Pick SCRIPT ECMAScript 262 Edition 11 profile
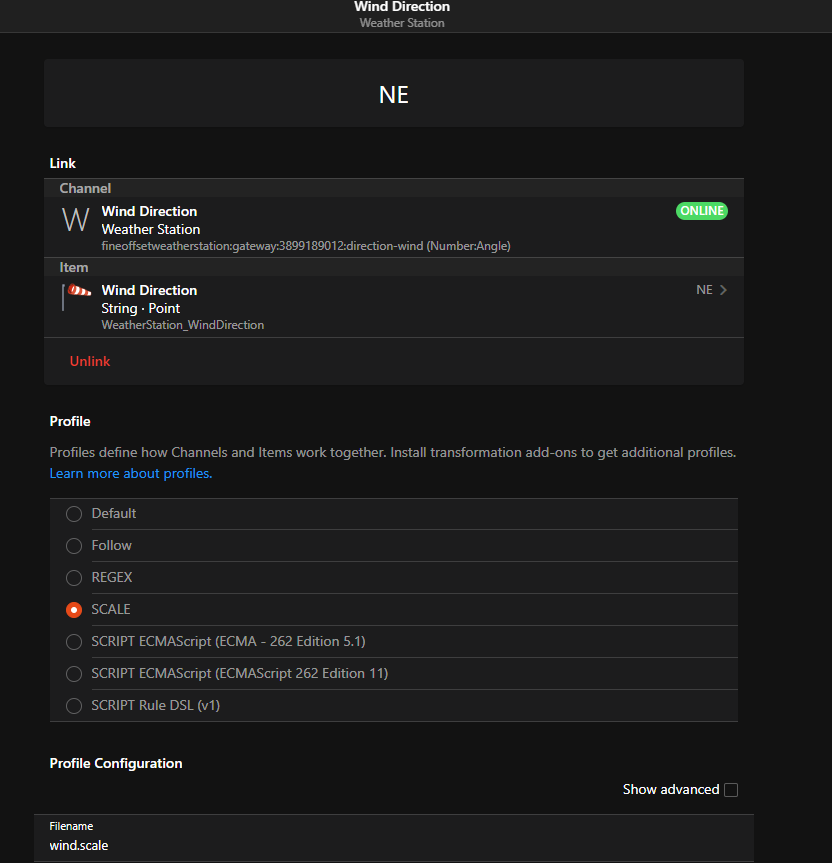The width and height of the screenshot is (832, 863). (74, 674)
